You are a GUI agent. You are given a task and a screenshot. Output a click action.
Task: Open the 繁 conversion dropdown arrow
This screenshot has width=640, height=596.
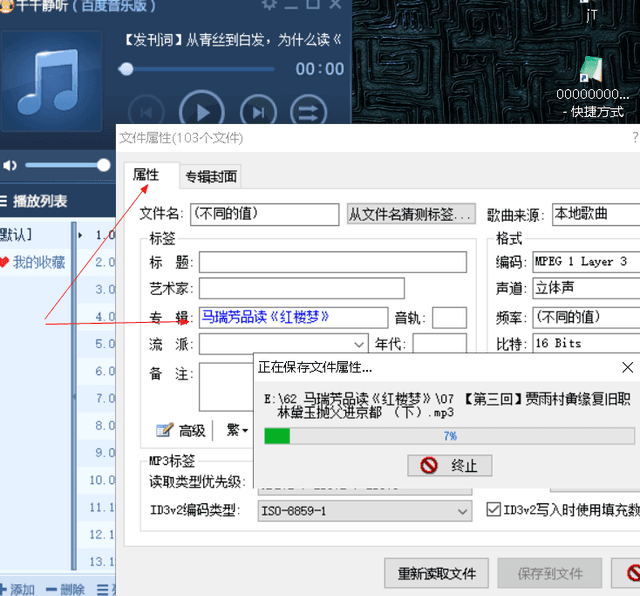coord(245,430)
